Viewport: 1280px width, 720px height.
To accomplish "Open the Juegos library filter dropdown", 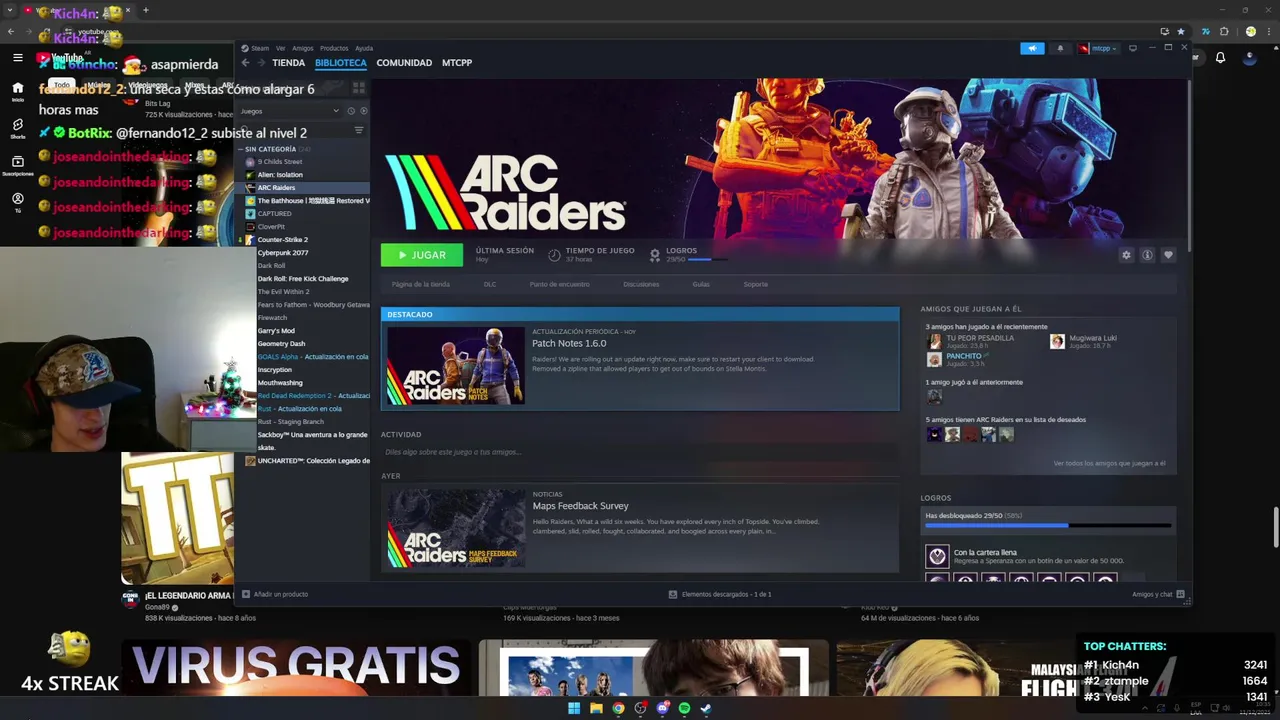I will pyautogui.click(x=290, y=111).
